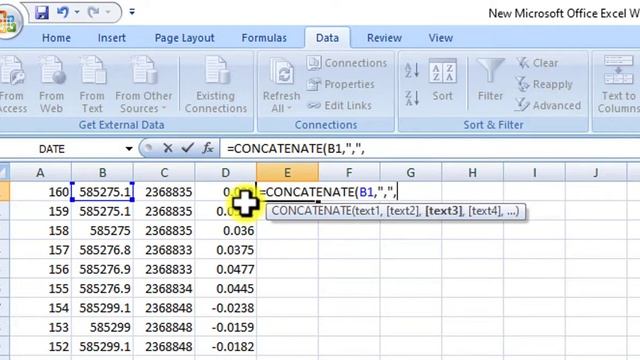Screen dimensions: 640x360
Task: Click the Redo arrow icon
Action: coord(93,12)
